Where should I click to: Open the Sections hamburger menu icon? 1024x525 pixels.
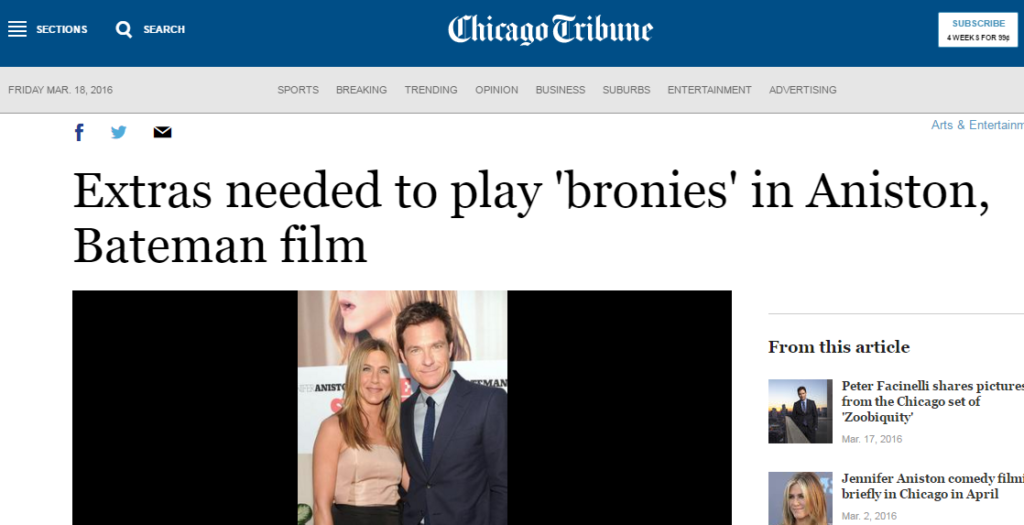click(x=17, y=29)
